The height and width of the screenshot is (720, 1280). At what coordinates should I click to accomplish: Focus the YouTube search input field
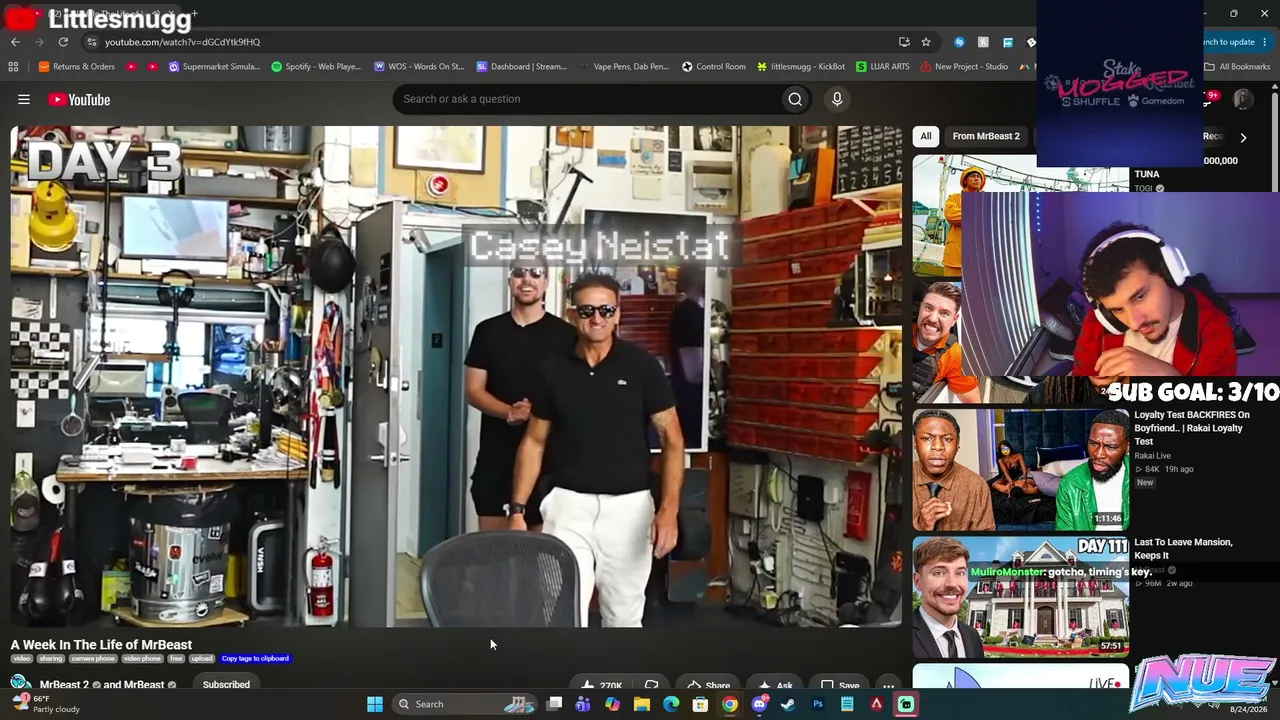pyautogui.click(x=586, y=99)
